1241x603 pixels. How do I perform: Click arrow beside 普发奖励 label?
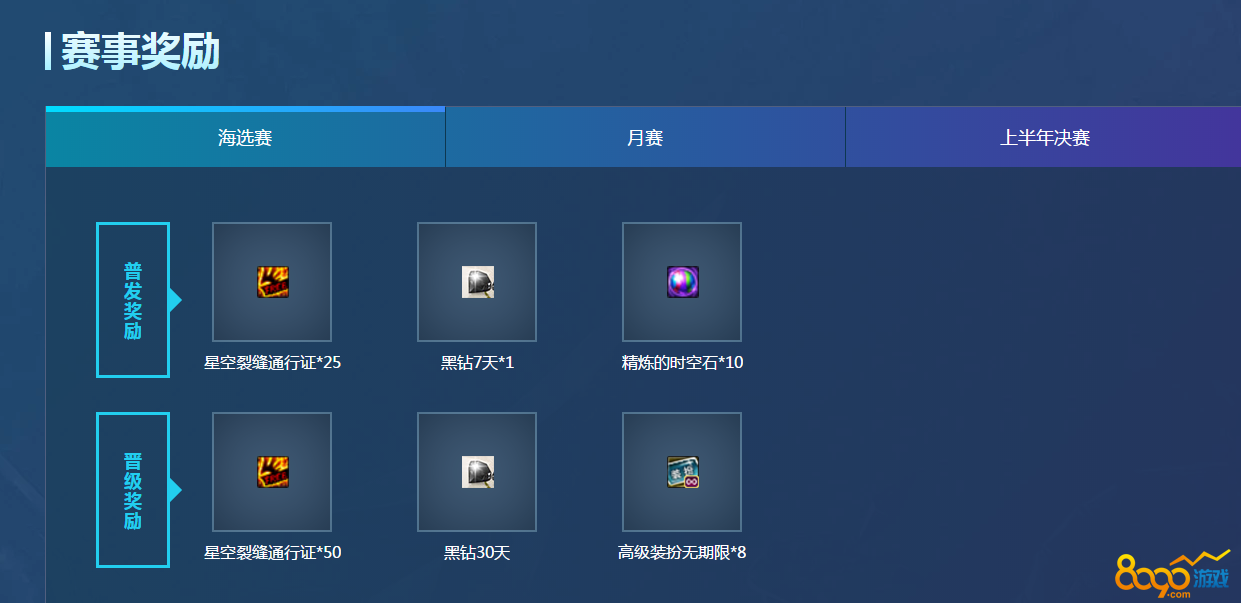click(175, 300)
